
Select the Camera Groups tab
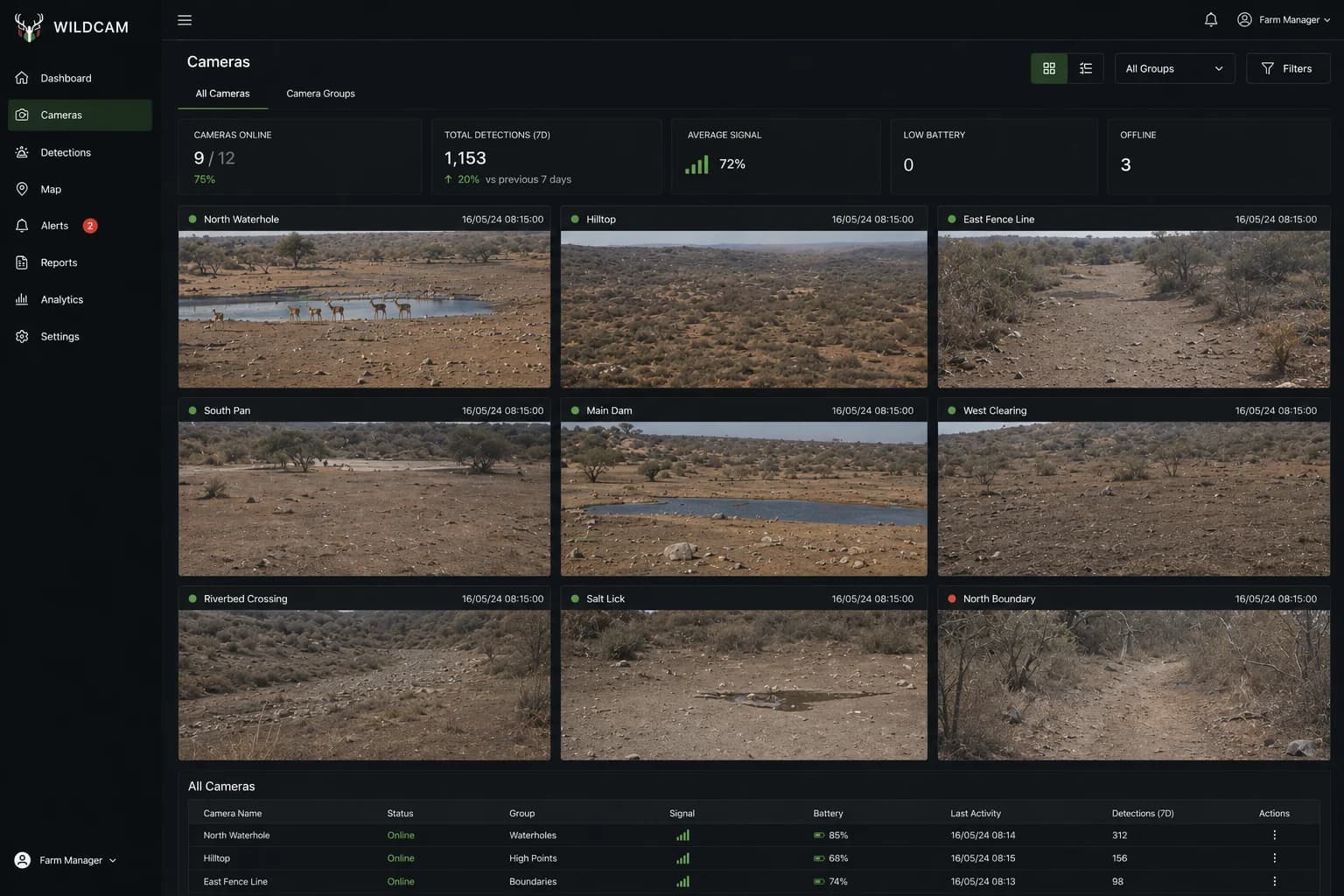[x=320, y=94]
